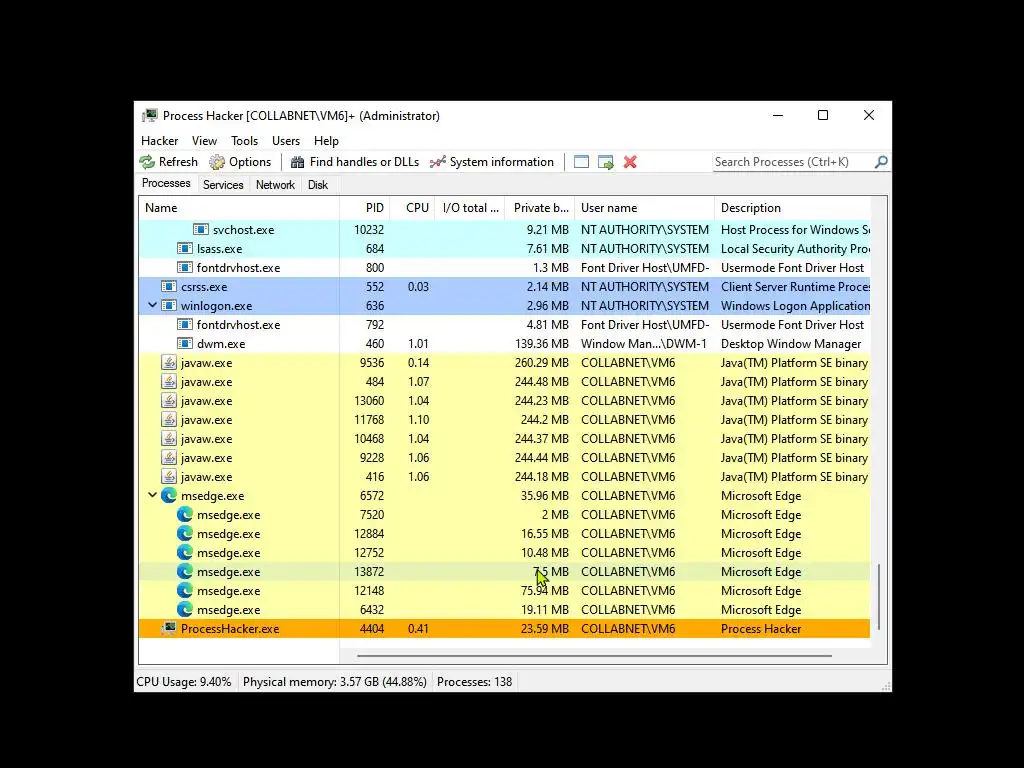Click the find window toolbar icon

(581, 162)
